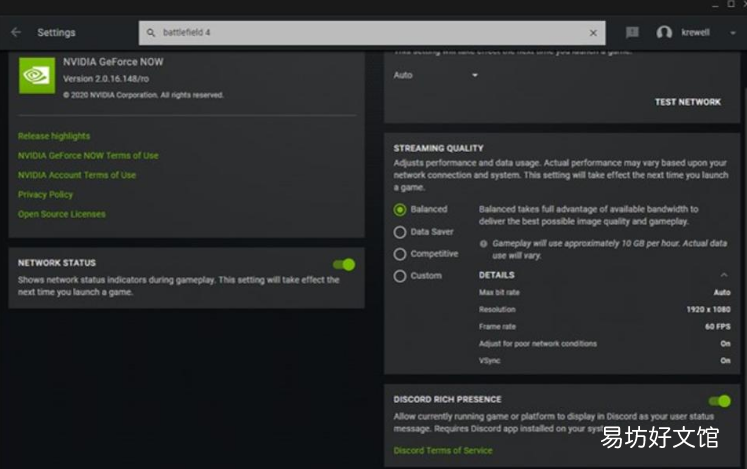Open the Privacy Policy link
This screenshot has height=469, width=747.
point(45,194)
